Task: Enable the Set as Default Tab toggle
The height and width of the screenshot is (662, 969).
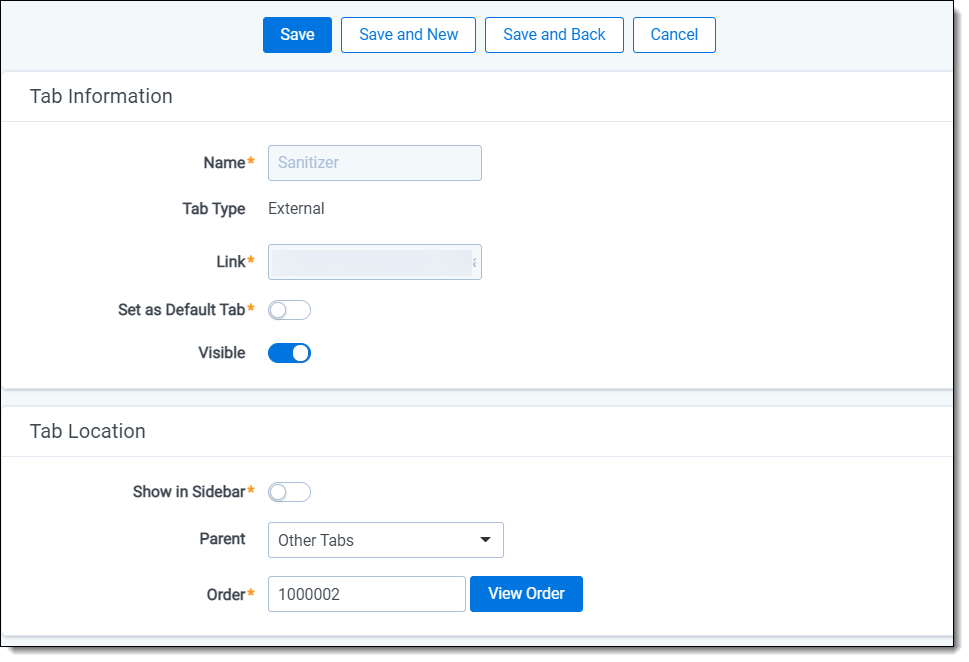Action: 289,310
